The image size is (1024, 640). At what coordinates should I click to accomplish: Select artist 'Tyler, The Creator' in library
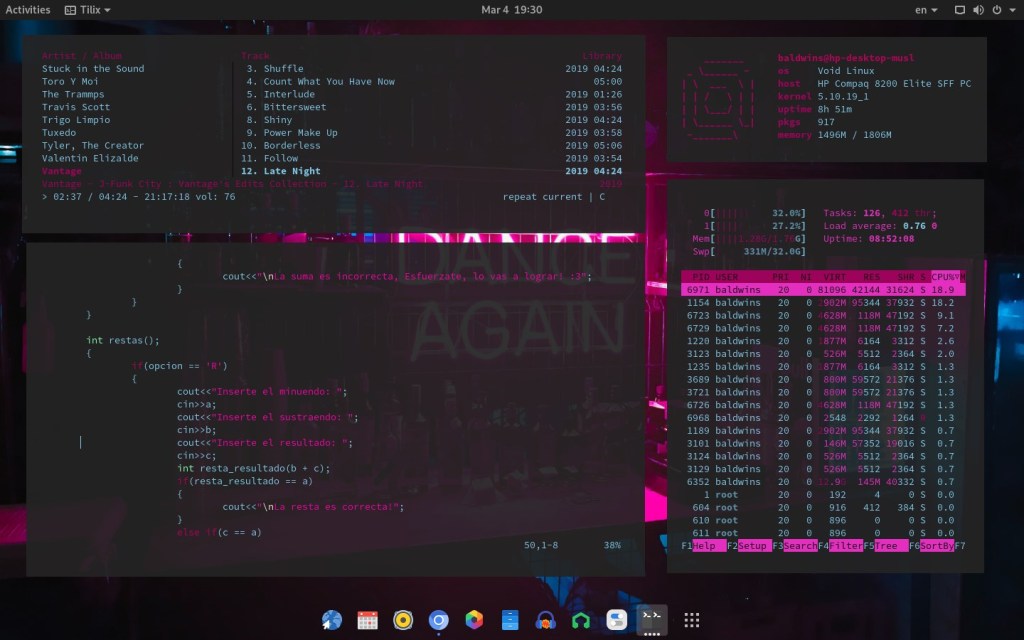92,145
